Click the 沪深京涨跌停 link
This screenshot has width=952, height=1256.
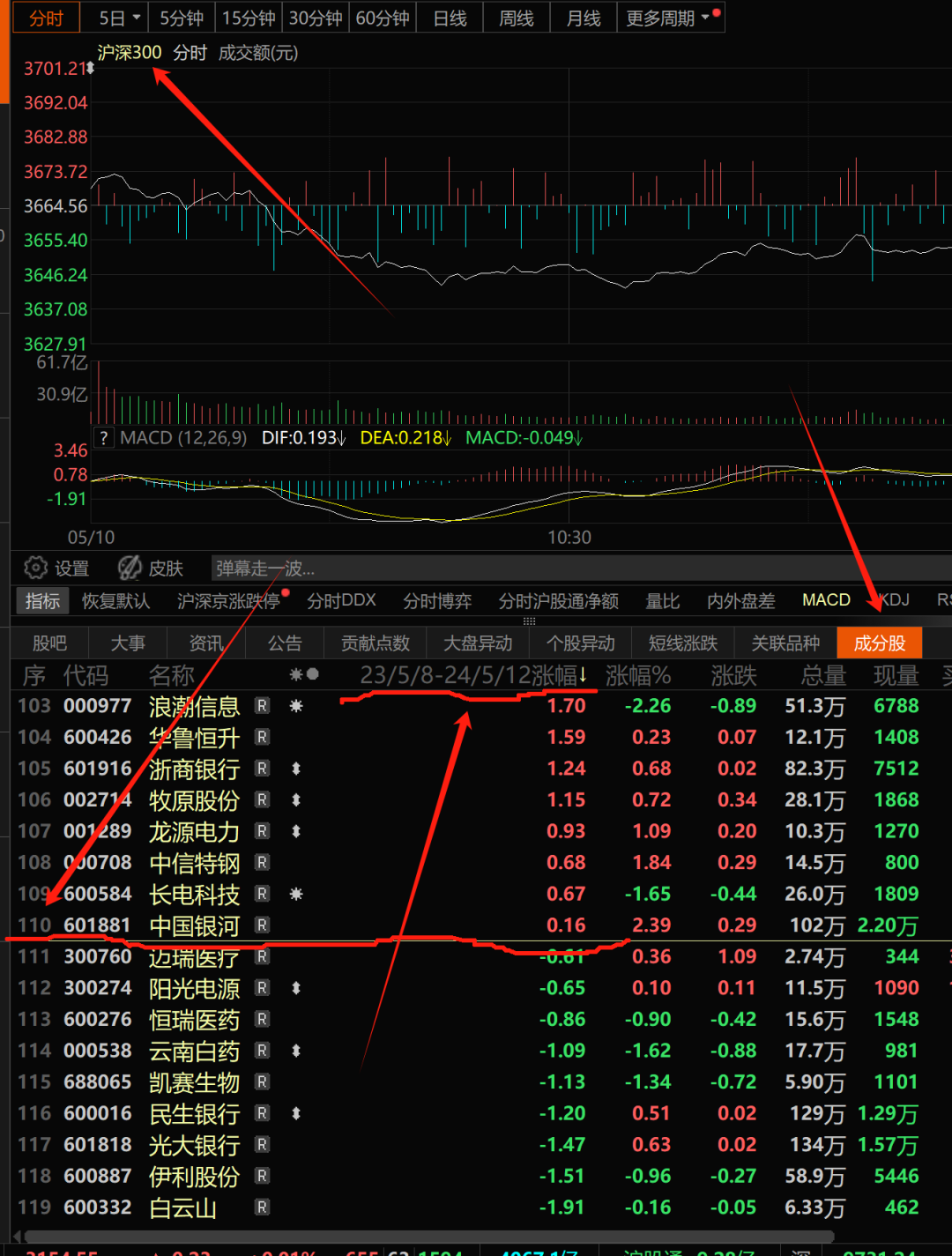coord(227,601)
